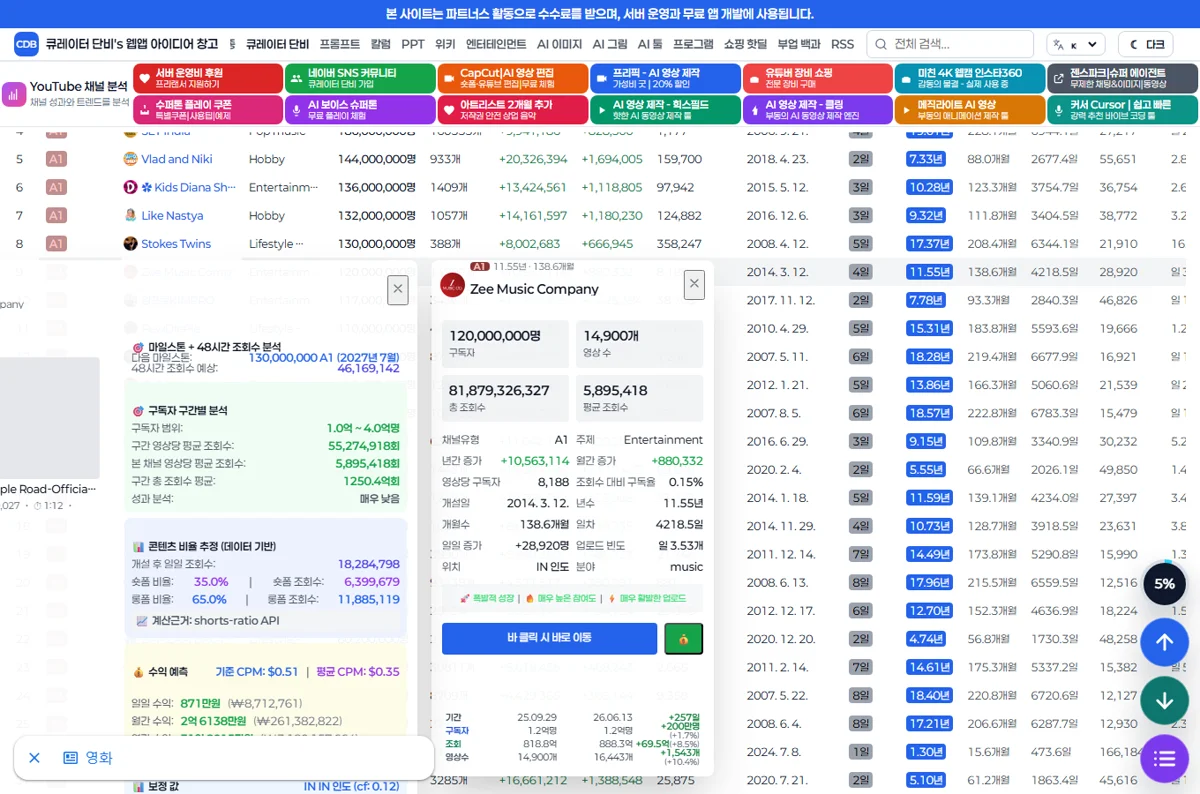Click the blue 바 클릭 시 바로 이동 button
Screen dimensions: 1200x794
point(549,638)
